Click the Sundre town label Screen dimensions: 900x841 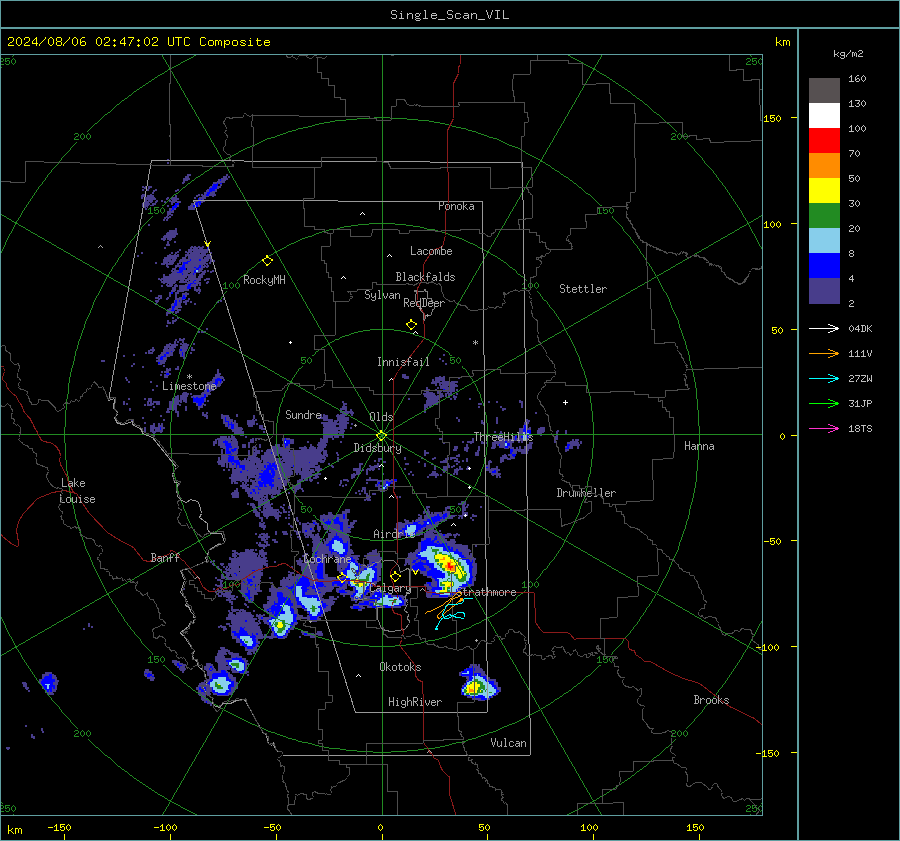coord(303,414)
